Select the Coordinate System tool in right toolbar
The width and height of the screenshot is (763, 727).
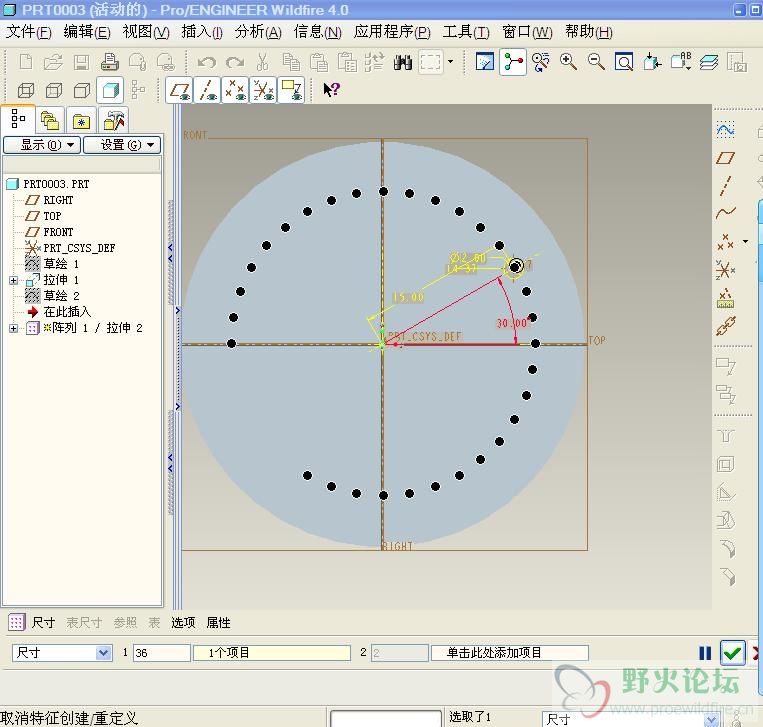[725, 269]
